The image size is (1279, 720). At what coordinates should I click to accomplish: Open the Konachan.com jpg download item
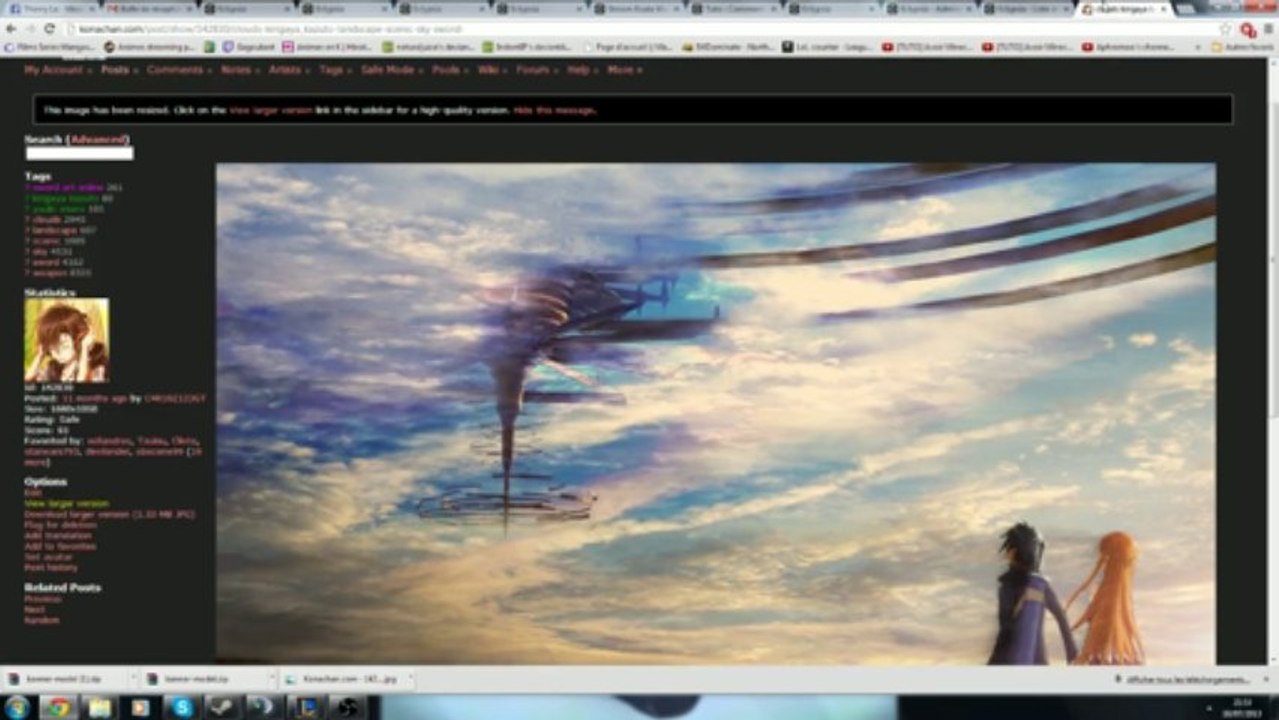coord(345,679)
